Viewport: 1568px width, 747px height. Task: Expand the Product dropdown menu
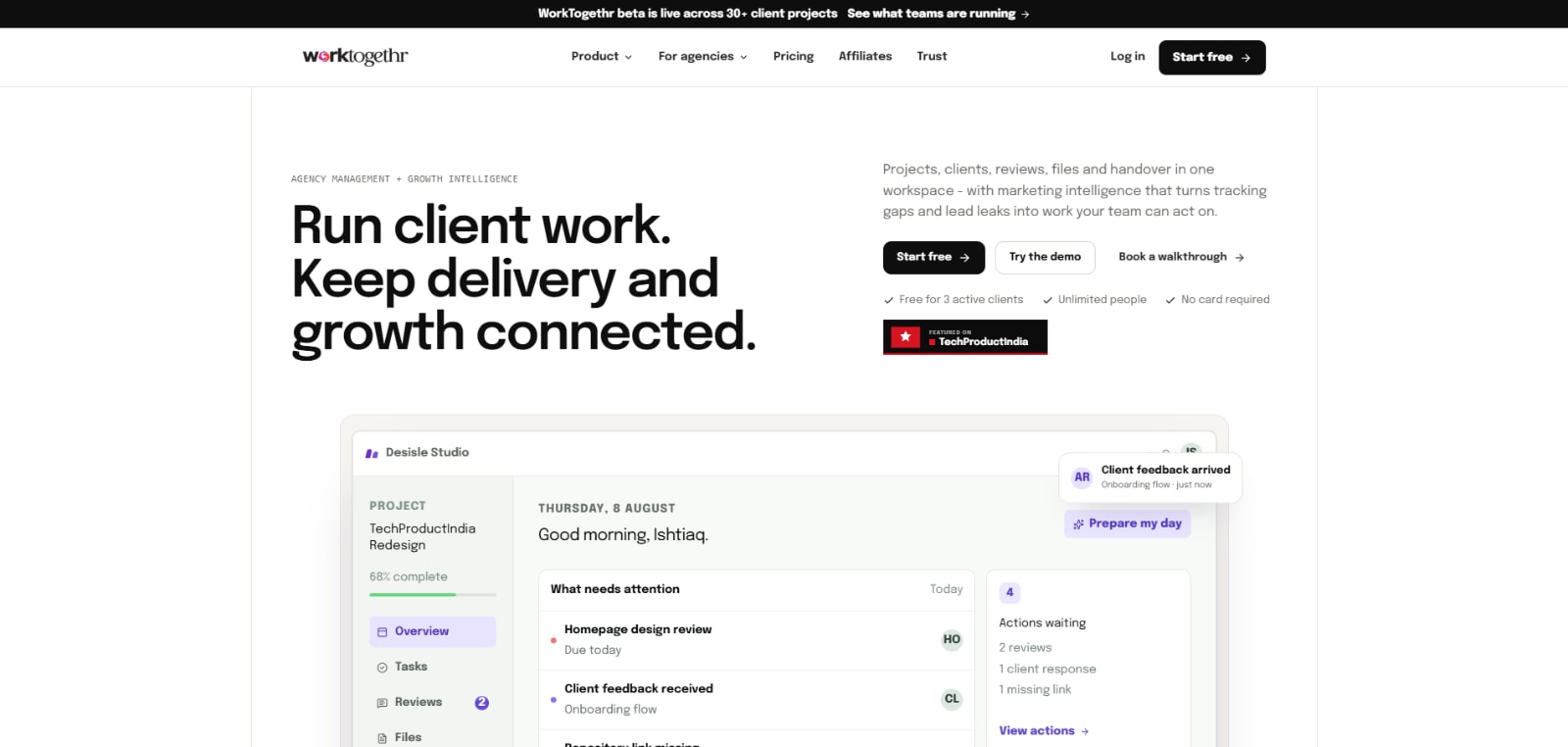pos(602,57)
